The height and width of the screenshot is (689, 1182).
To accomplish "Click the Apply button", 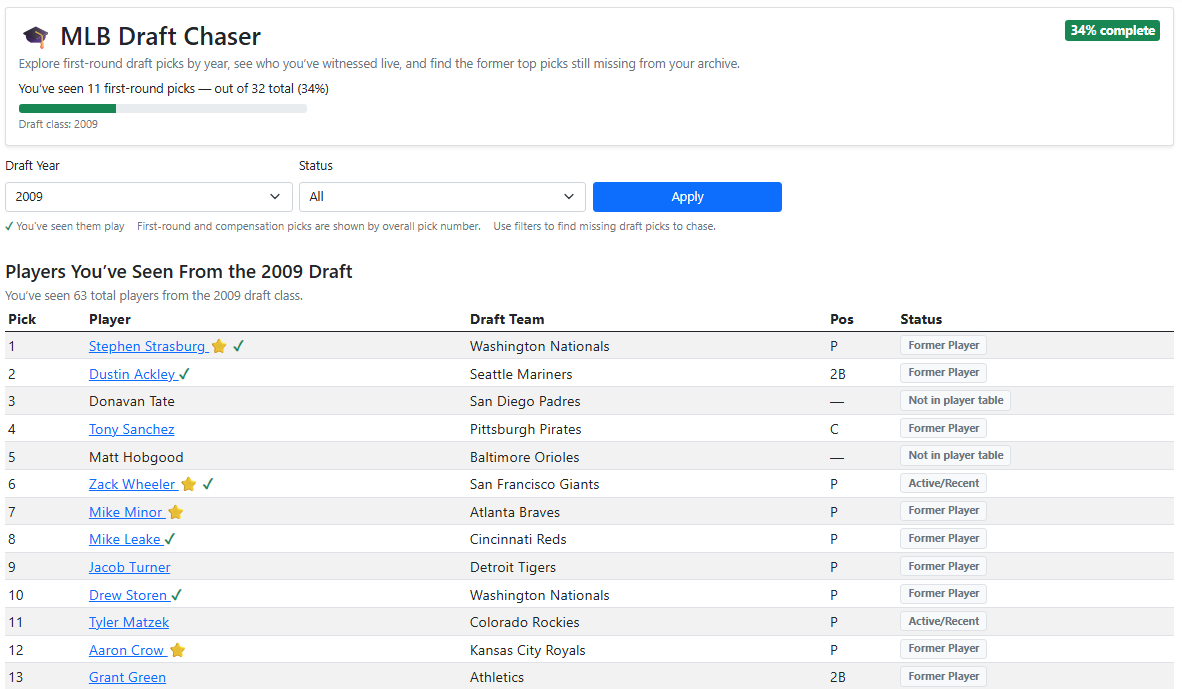I will point(687,197).
